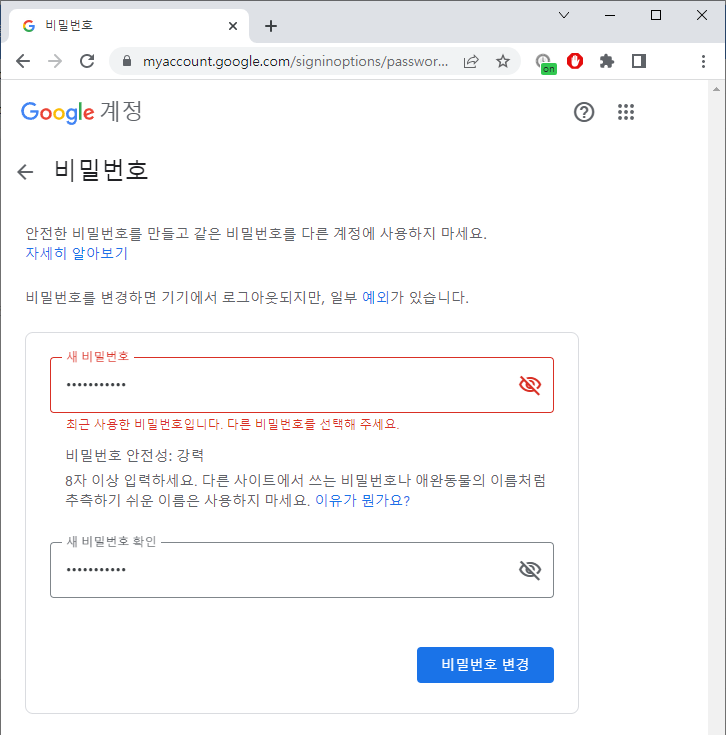Click the scrollbar up arrow

716,89
